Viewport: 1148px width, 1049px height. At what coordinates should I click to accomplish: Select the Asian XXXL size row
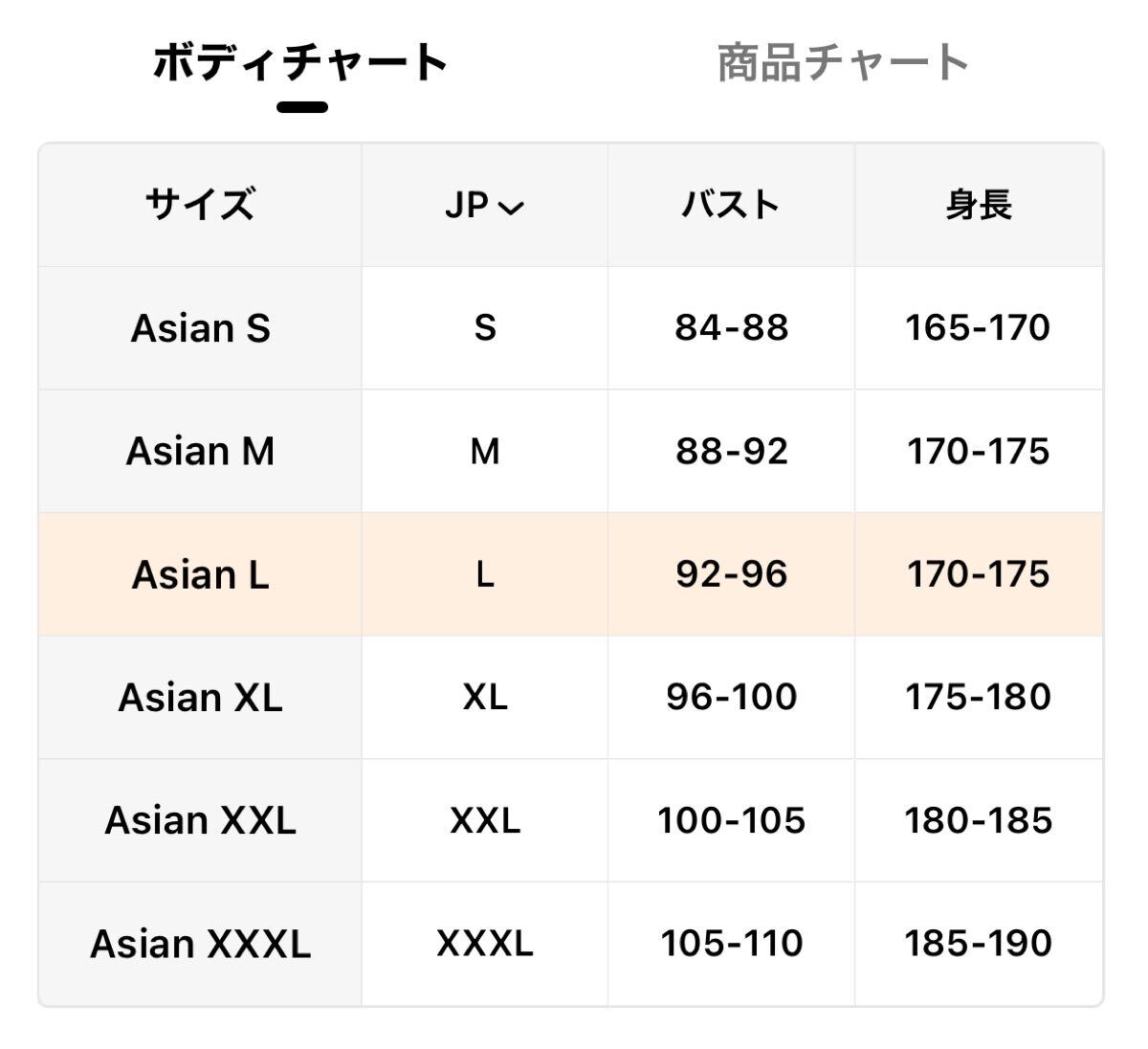pos(200,944)
